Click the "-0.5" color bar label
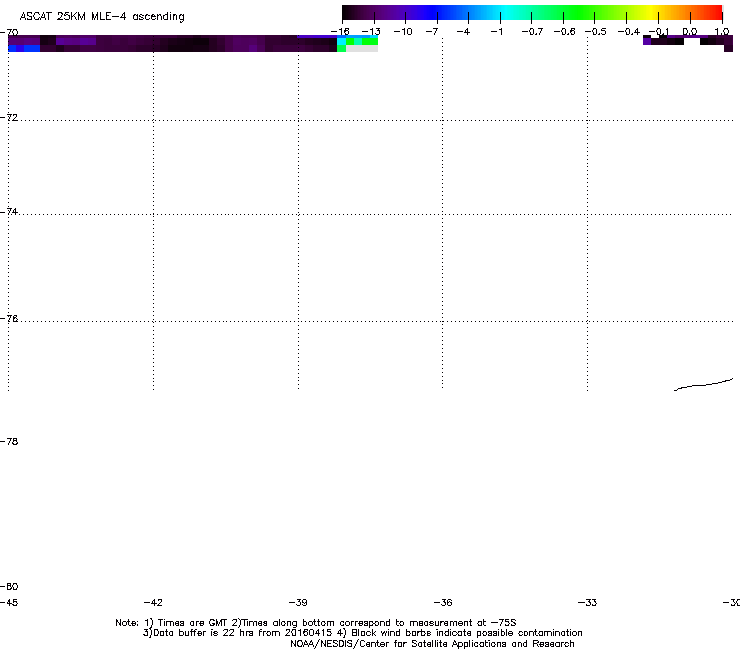Screen dimensions: 740x650 [596, 32]
